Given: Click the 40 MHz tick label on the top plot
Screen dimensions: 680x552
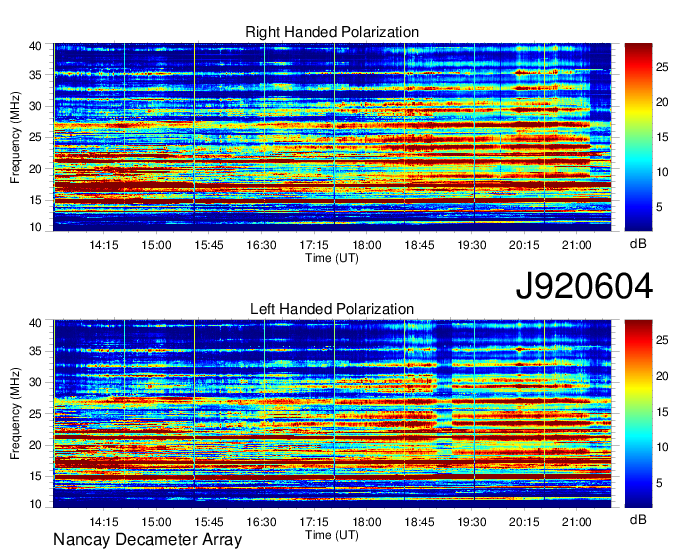Looking at the screenshot, I should [x=35, y=46].
